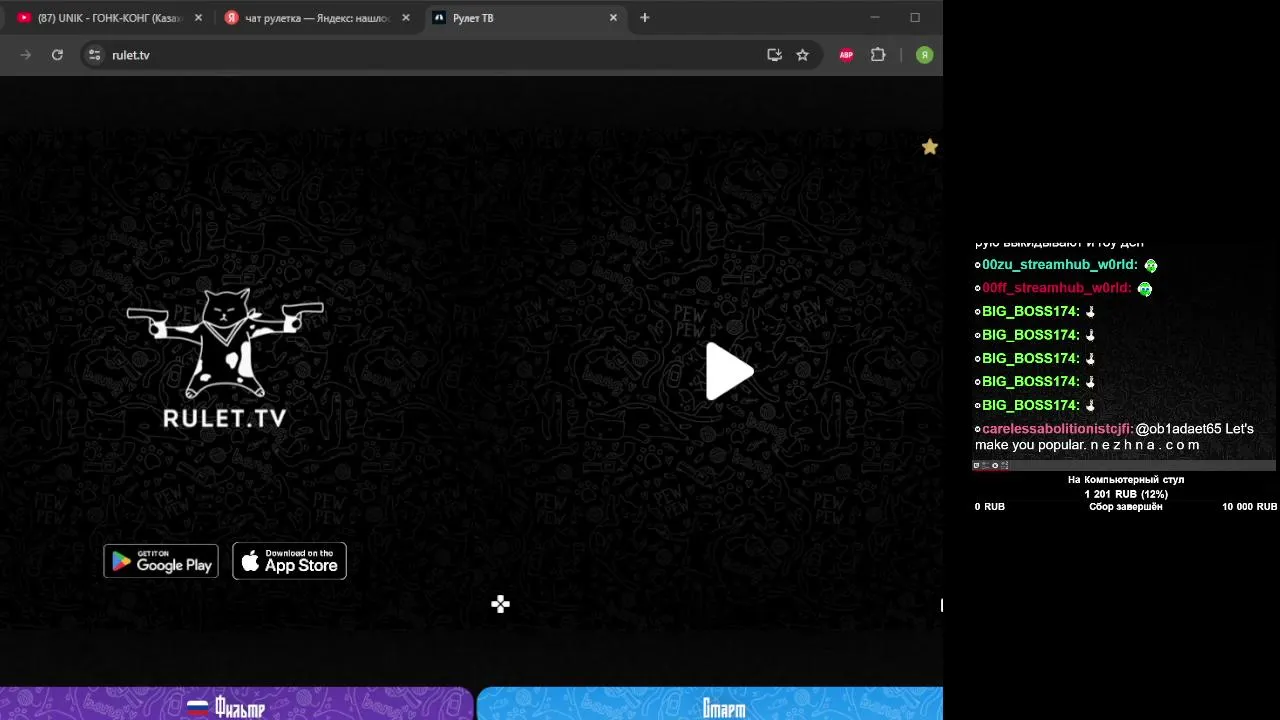Close the Рулет ТВ tab
This screenshot has height=720, width=1280.
point(614,18)
